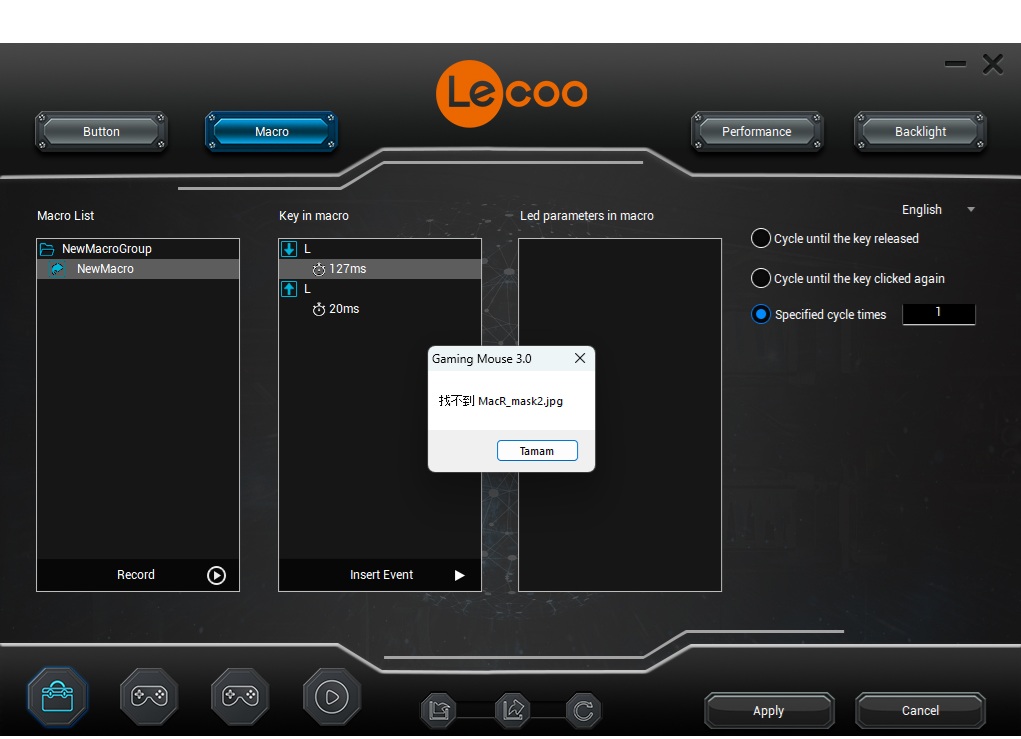Select the 20ms delay row

380,309
